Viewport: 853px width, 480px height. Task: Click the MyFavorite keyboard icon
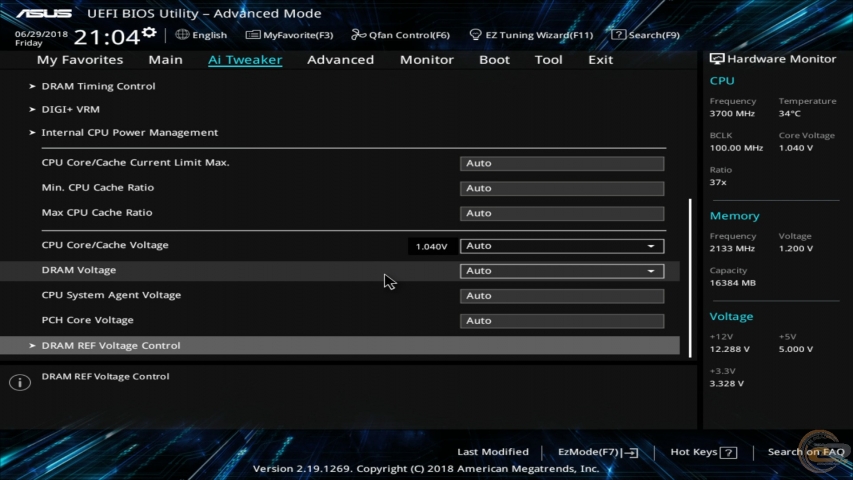[252, 35]
